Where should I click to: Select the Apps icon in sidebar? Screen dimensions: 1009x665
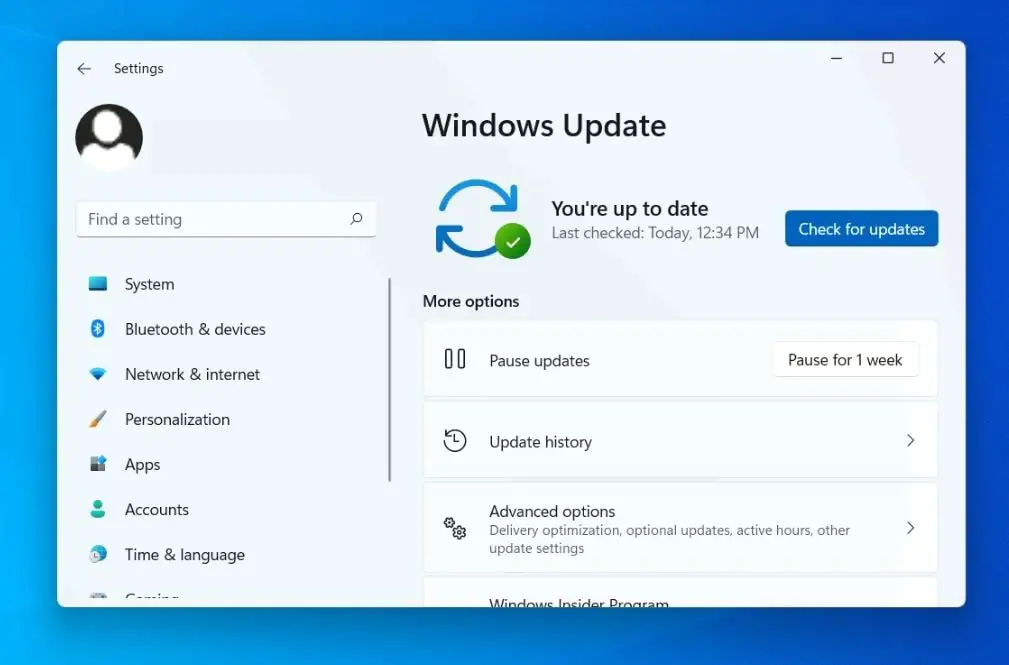pos(98,464)
